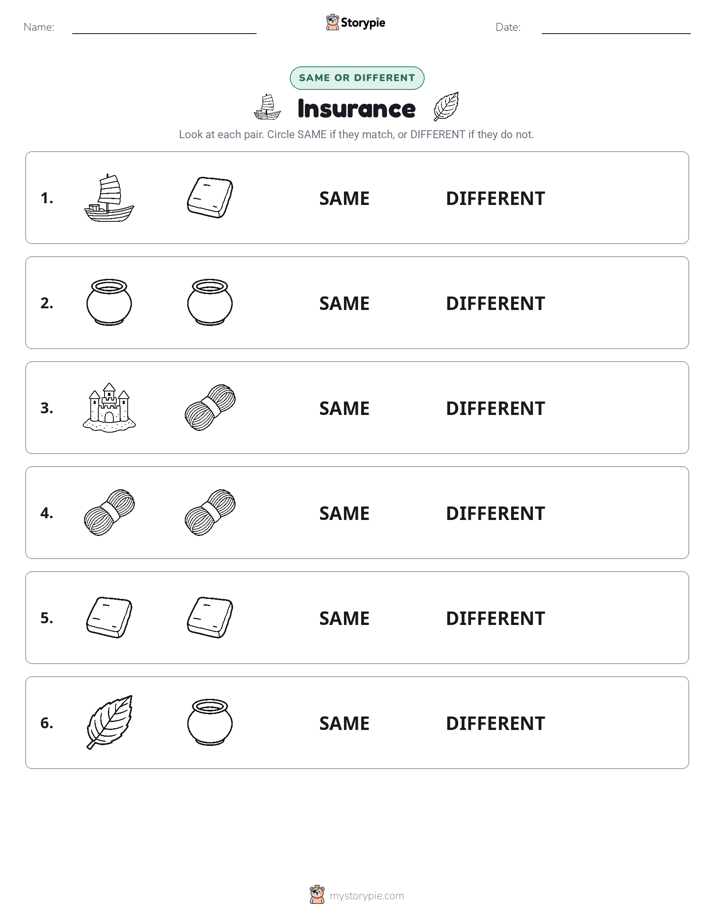Click the Date input line
This screenshot has height=924, width=714.
616,28
